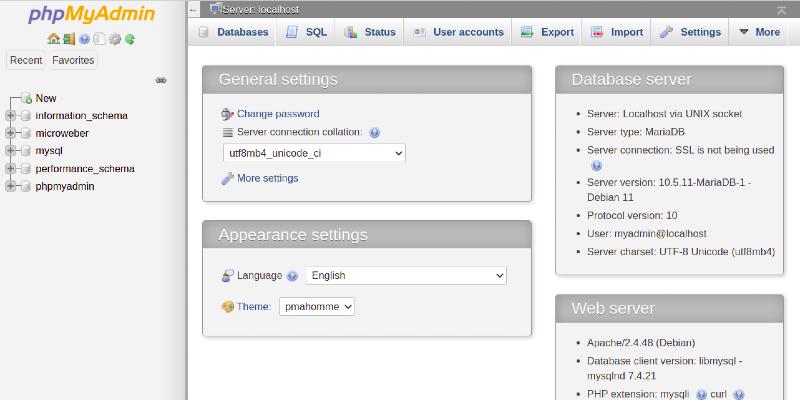Expand the performance_schema tree node
Image resolution: width=800 pixels, height=400 pixels.
click(11, 168)
